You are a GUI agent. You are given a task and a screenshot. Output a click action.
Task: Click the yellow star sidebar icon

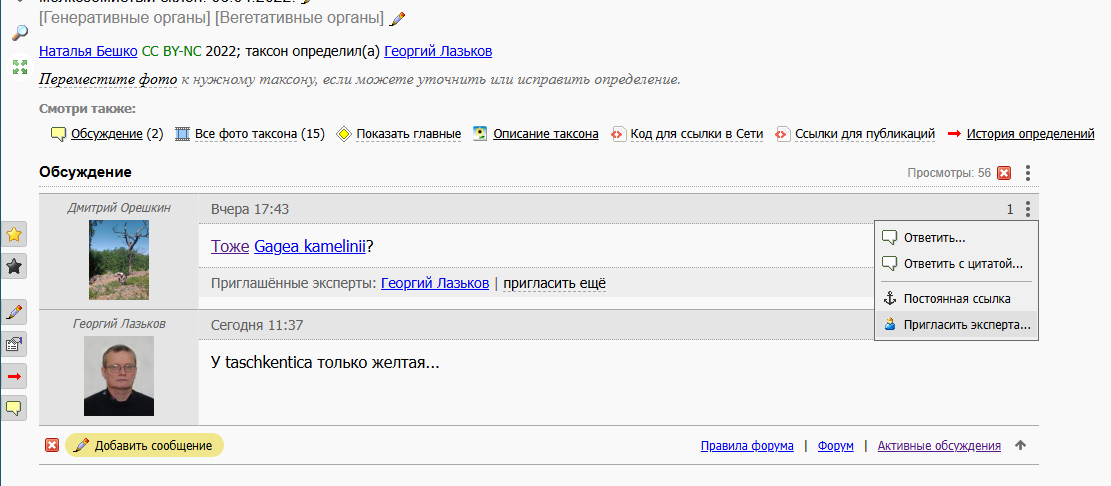[15, 234]
